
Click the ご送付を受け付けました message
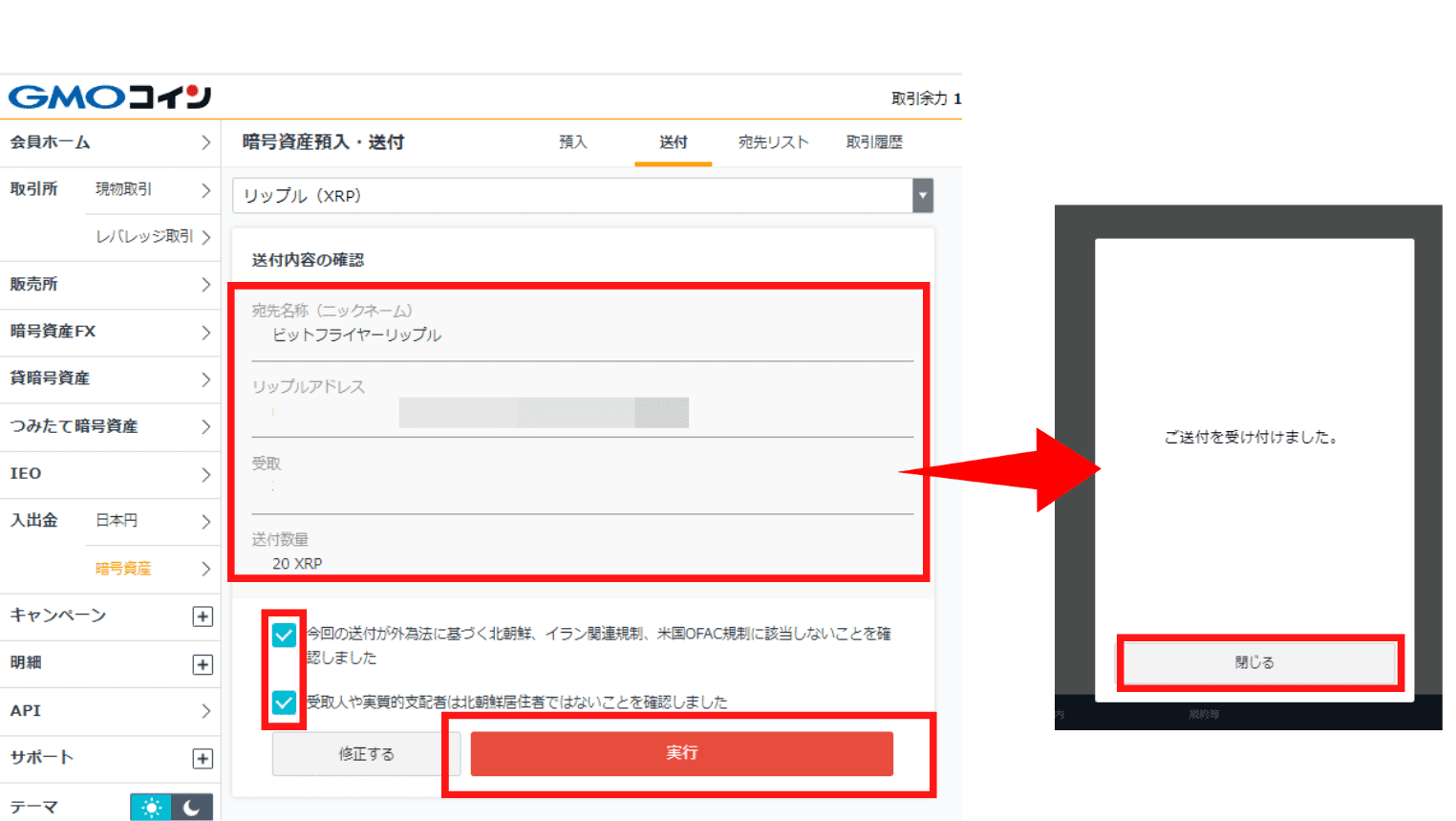point(1253,438)
